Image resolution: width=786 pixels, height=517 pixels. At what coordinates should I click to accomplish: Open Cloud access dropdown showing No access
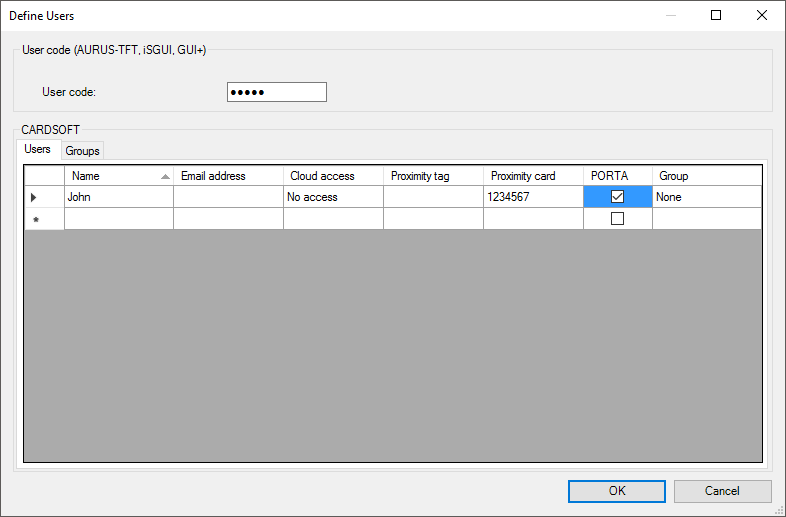(x=333, y=197)
